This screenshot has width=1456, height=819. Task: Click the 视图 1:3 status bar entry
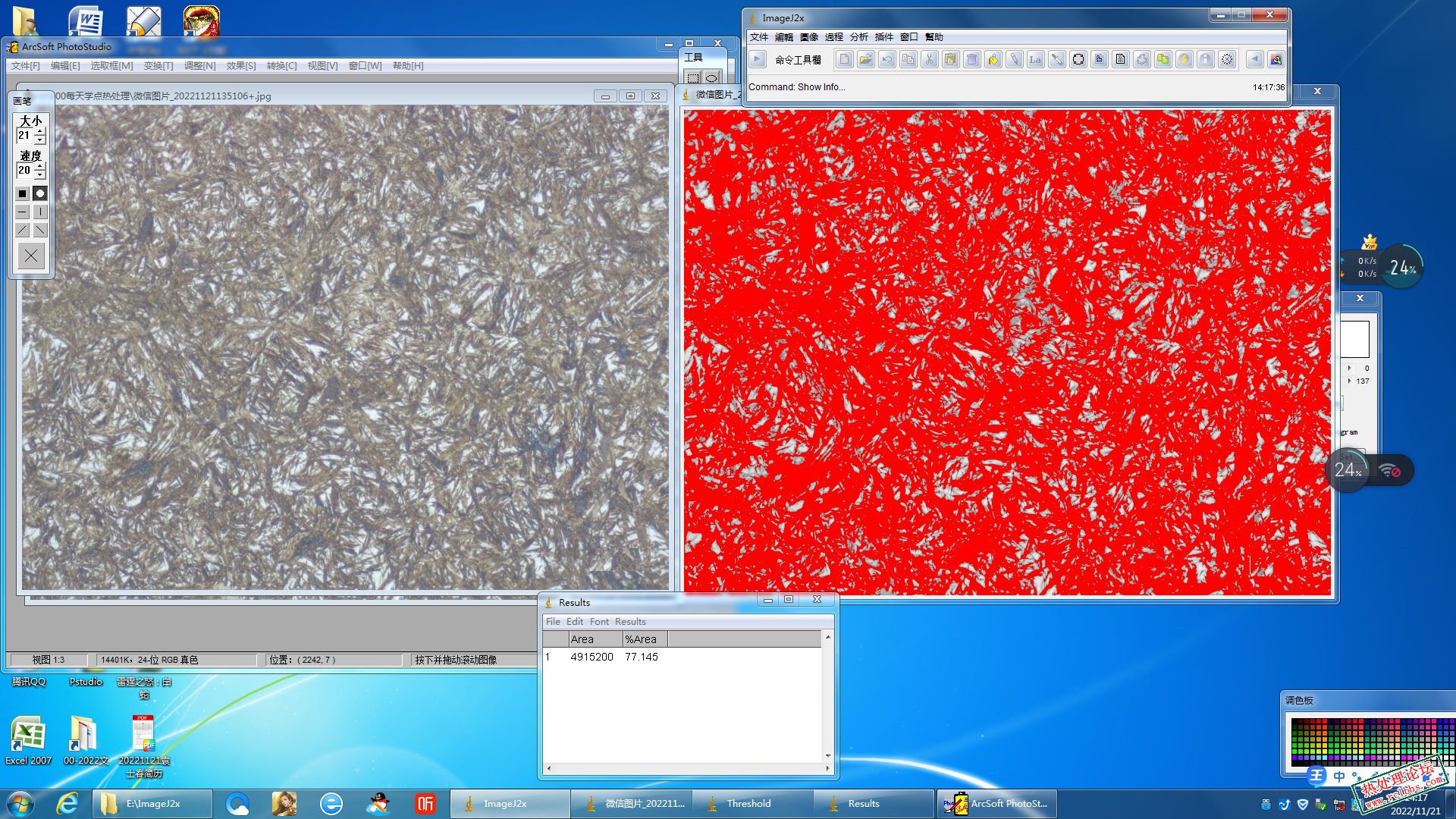pyautogui.click(x=49, y=660)
